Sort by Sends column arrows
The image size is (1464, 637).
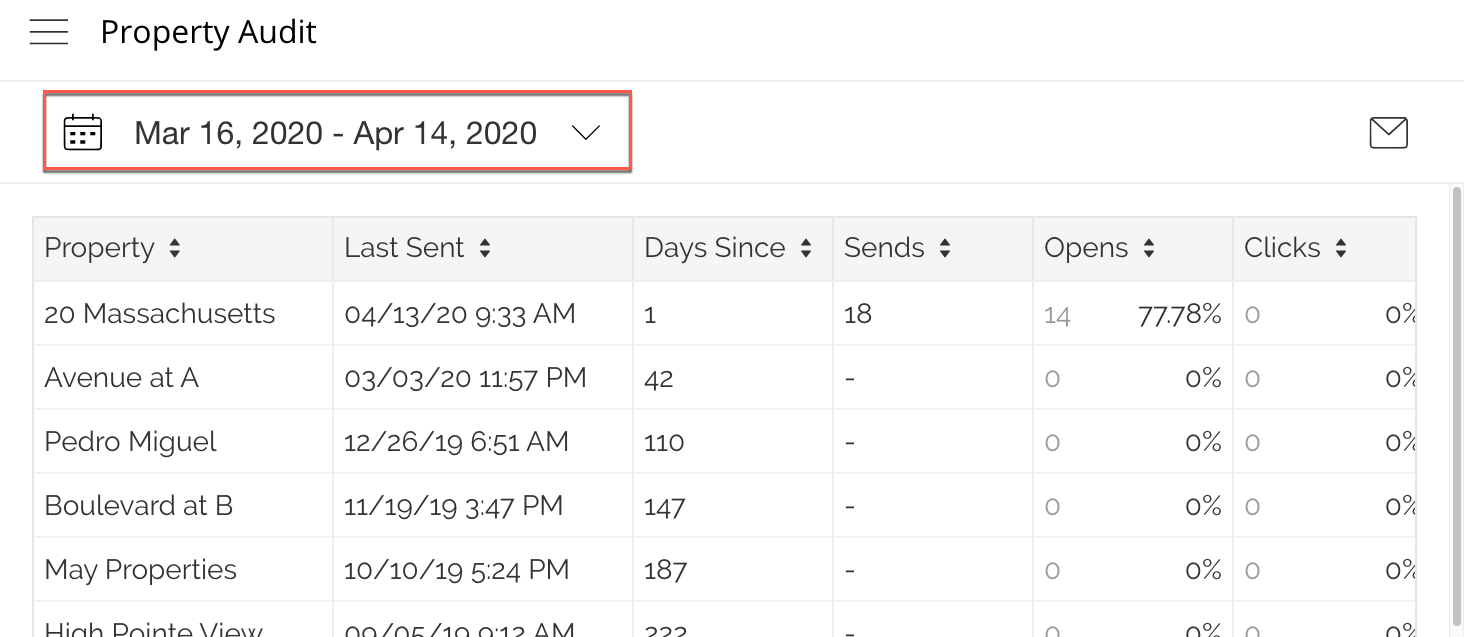pyautogui.click(x=945, y=249)
